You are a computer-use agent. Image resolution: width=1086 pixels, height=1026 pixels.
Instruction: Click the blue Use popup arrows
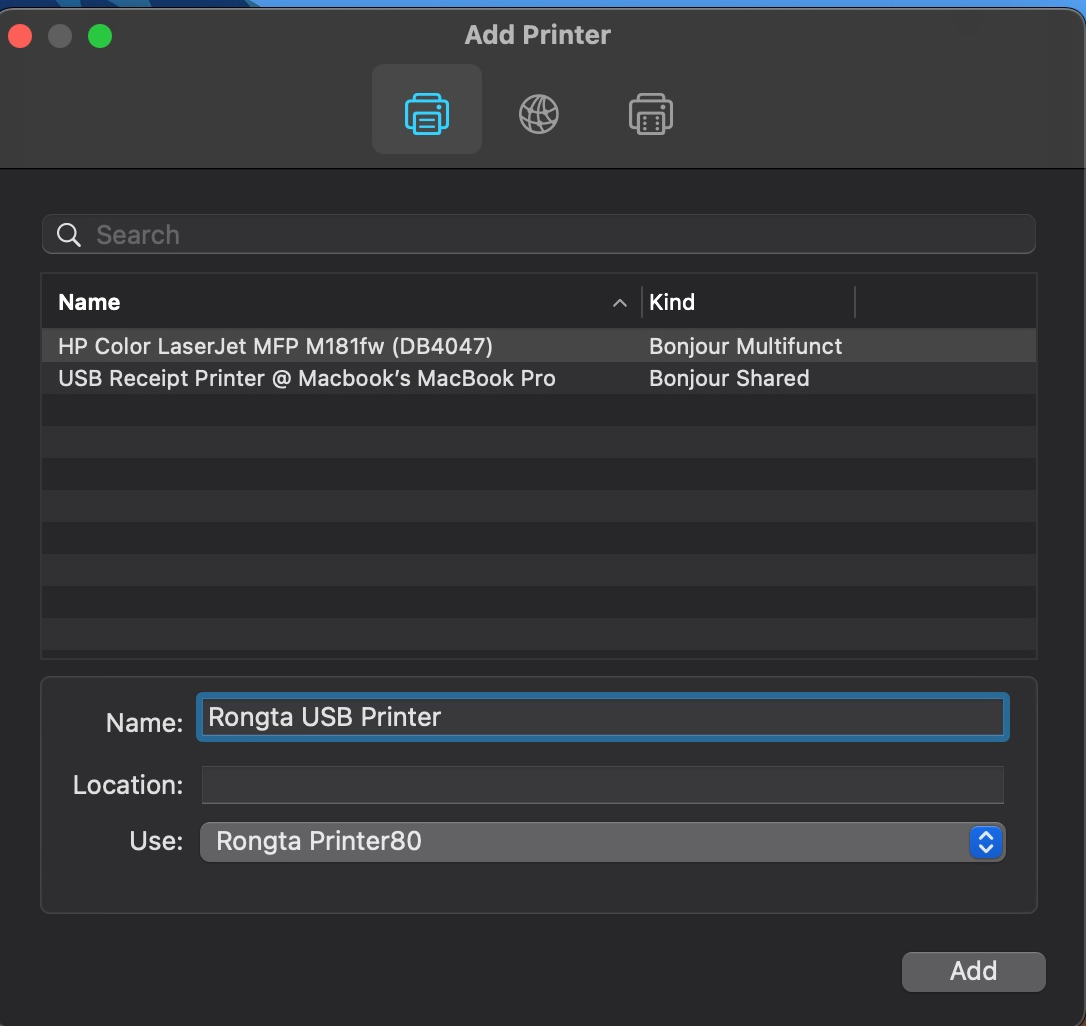[x=986, y=842]
